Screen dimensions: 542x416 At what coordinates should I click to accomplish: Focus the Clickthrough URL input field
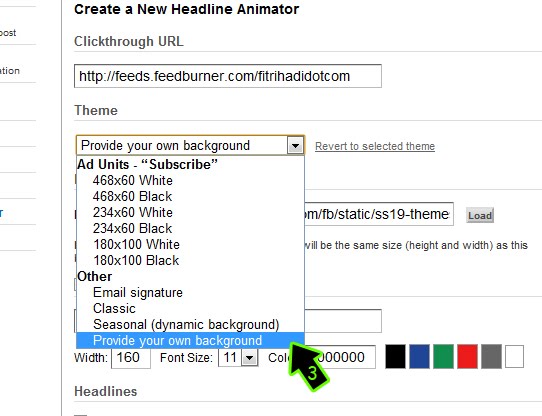coord(228,76)
